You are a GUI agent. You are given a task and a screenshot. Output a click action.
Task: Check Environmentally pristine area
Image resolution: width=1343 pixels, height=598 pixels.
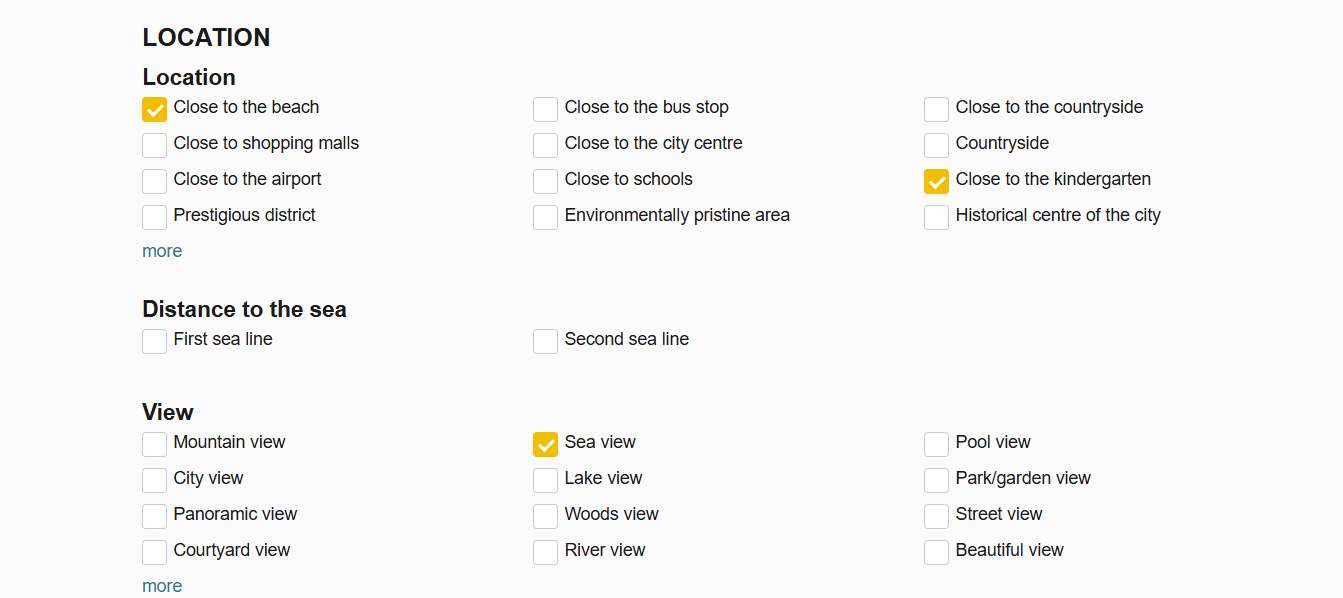coord(545,217)
